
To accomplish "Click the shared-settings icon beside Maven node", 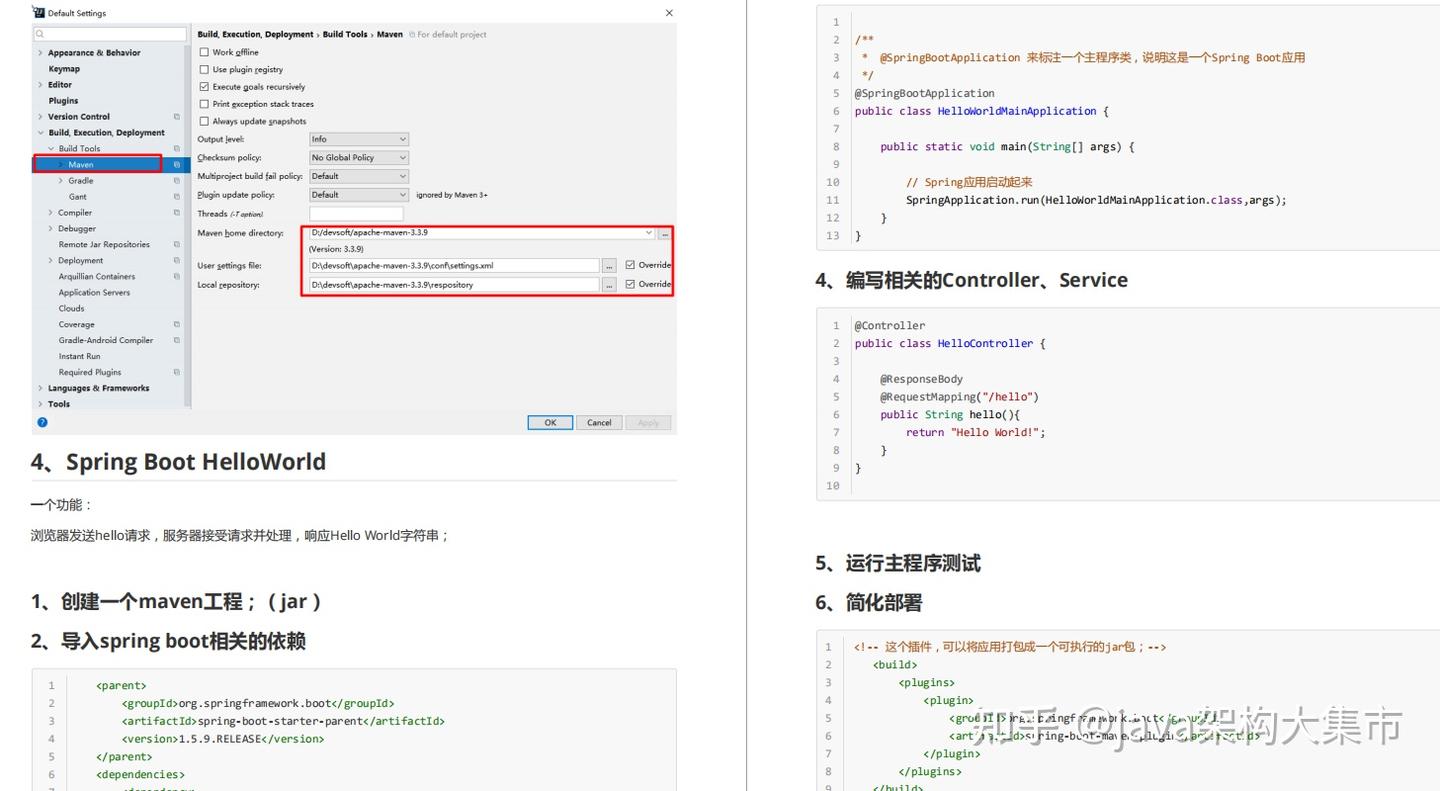I will pos(176,164).
